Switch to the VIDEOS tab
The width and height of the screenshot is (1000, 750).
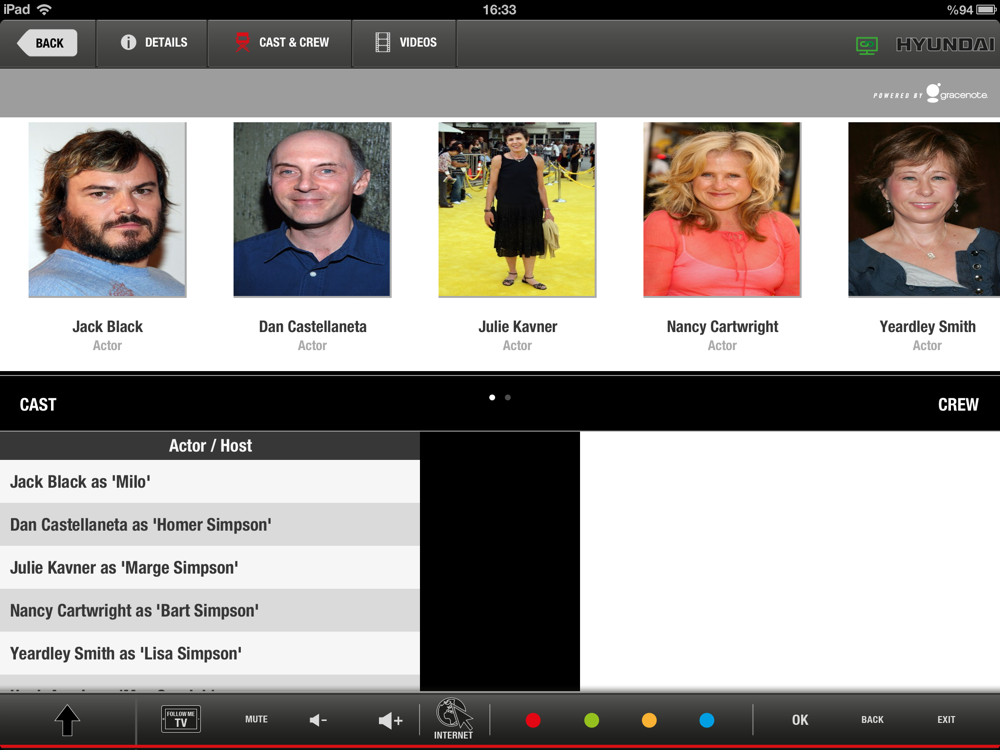click(405, 43)
